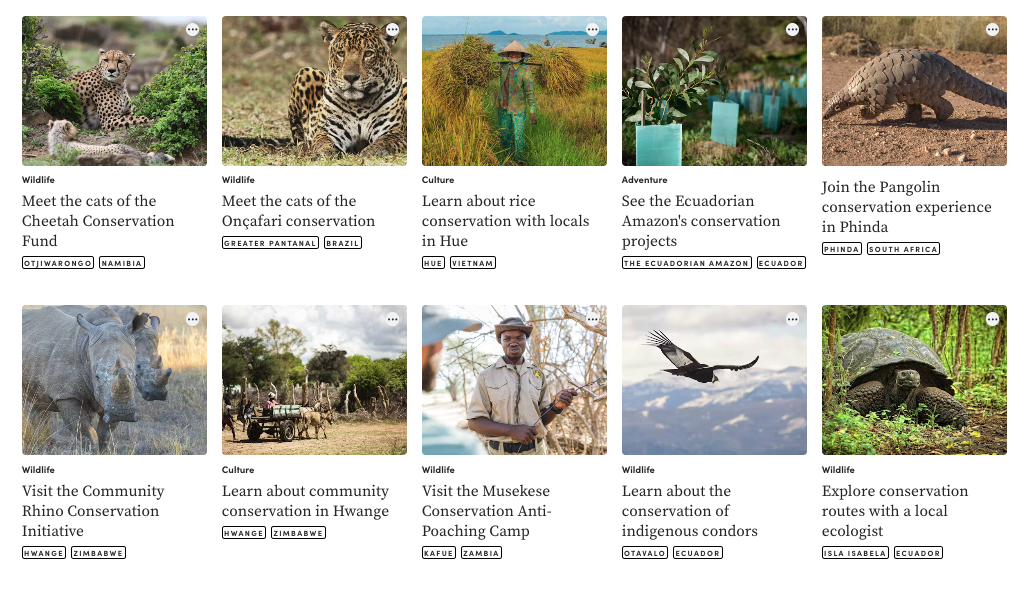Viewport: 1024px width, 589px height.
Task: Open more options on the jaguar card
Action: [x=392, y=30]
